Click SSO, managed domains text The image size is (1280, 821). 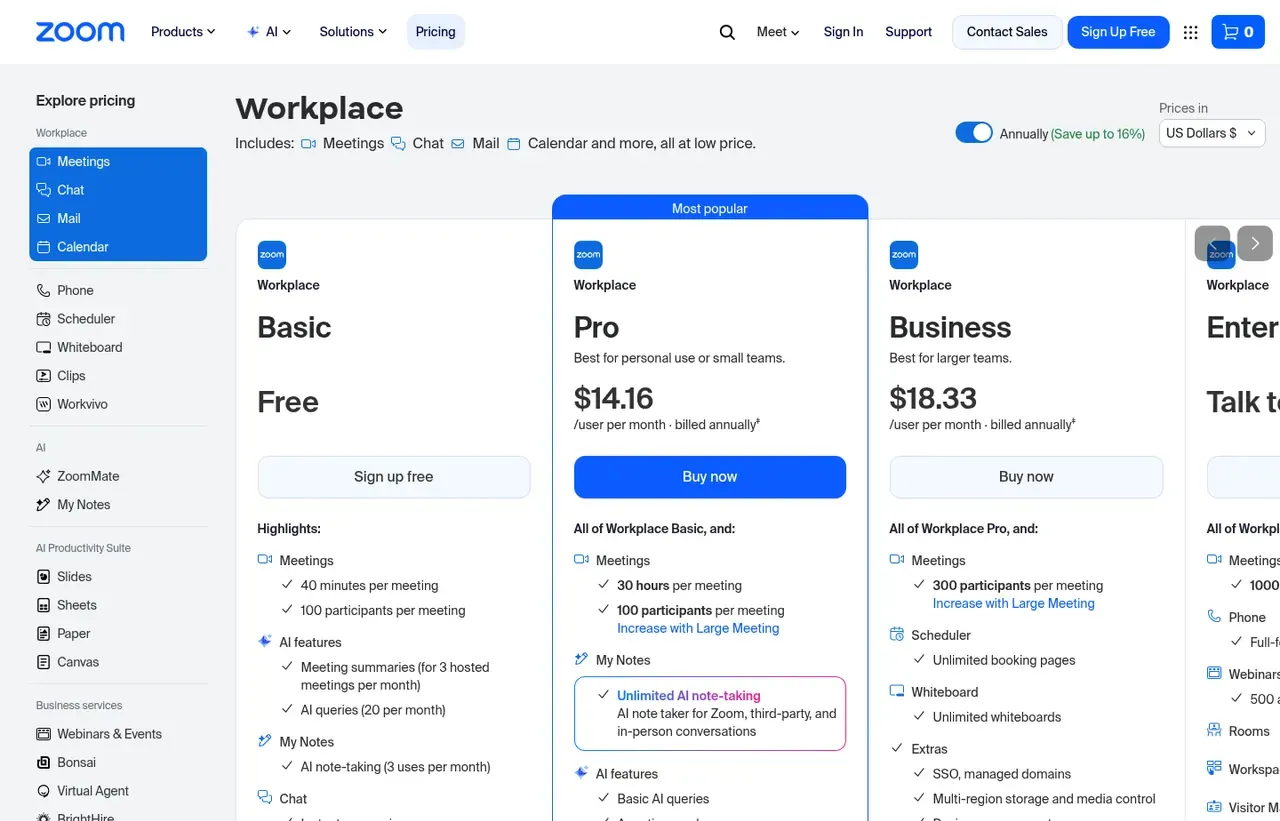[1002, 774]
